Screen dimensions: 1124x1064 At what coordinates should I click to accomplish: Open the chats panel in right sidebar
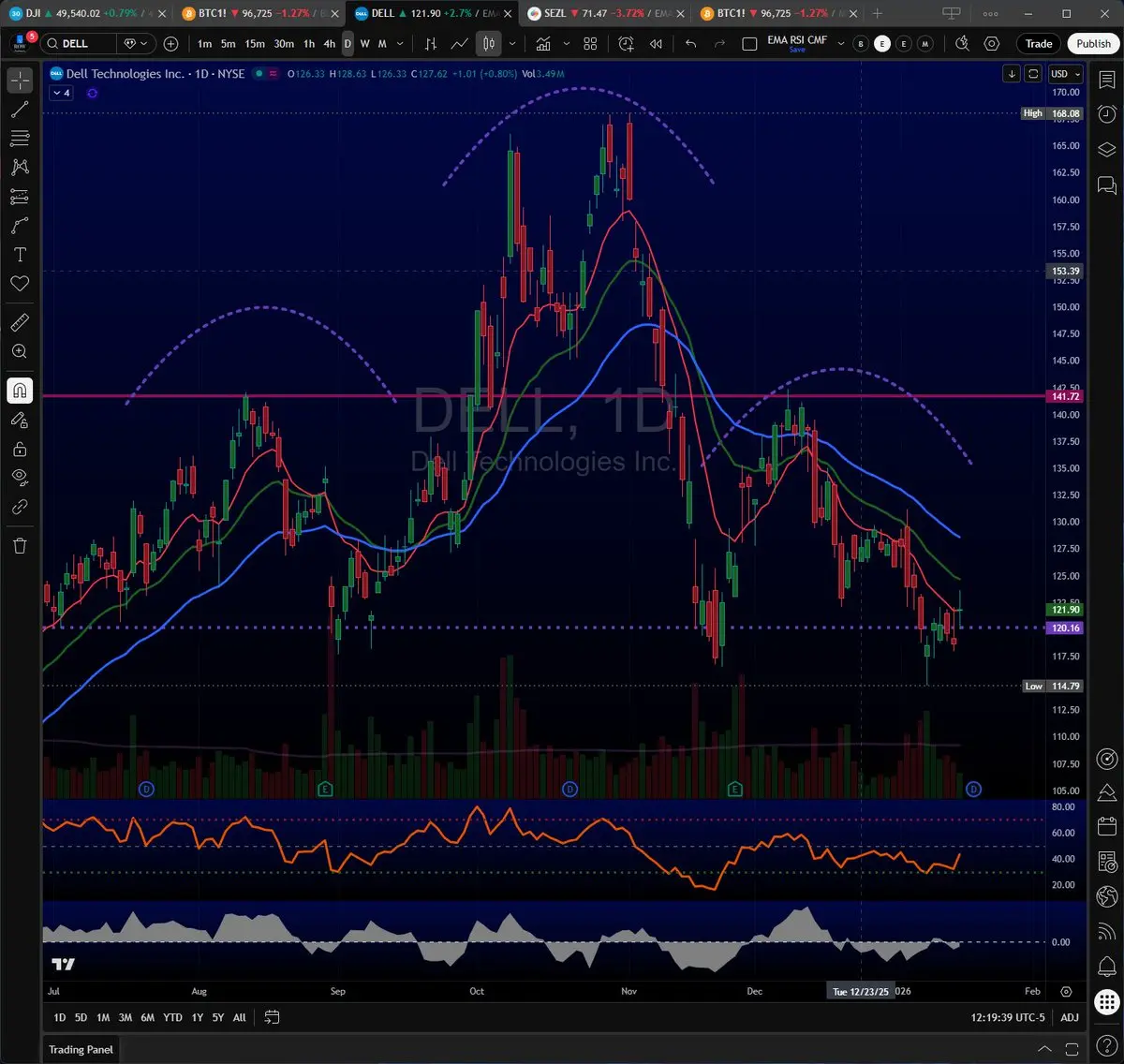click(1106, 185)
